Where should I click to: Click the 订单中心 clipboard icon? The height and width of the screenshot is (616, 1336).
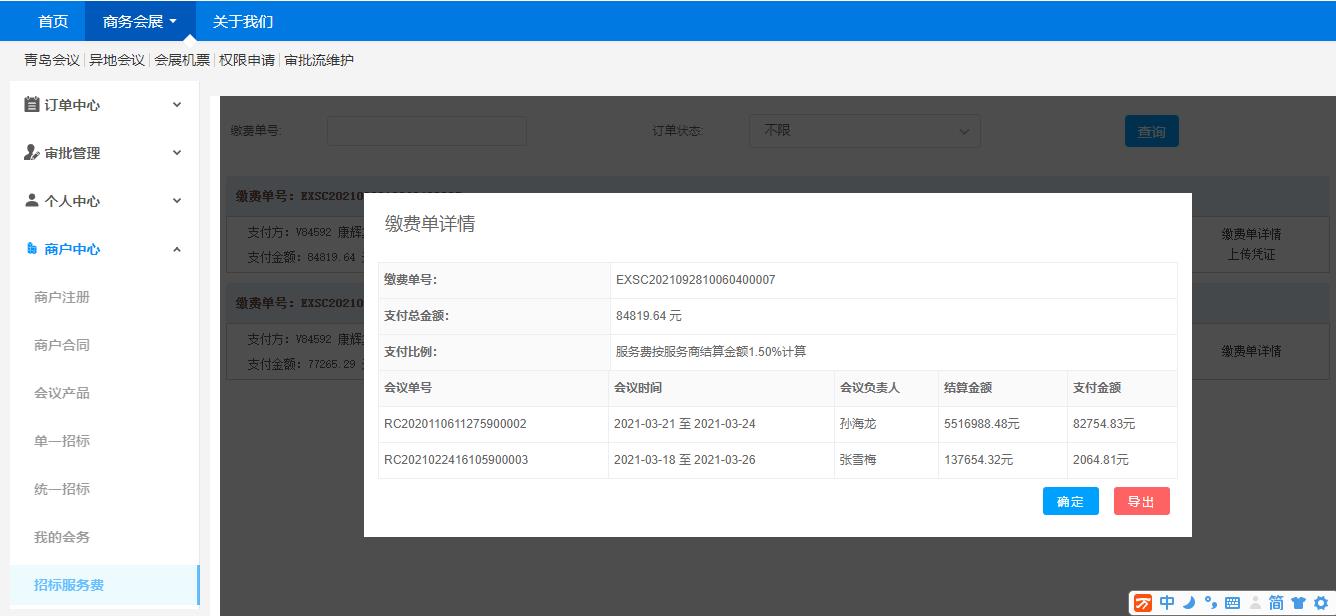coord(32,105)
